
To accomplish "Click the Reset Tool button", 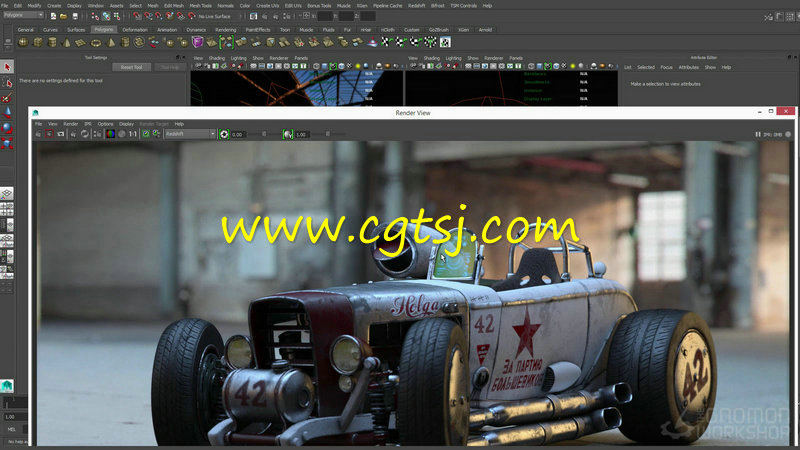I will pos(131,67).
